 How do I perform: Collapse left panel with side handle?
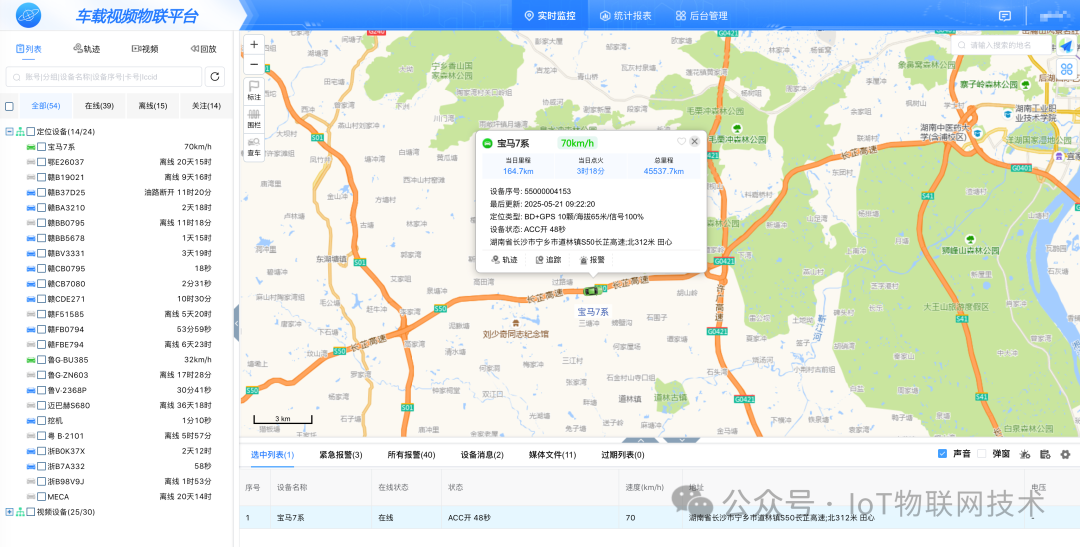pos(236,322)
